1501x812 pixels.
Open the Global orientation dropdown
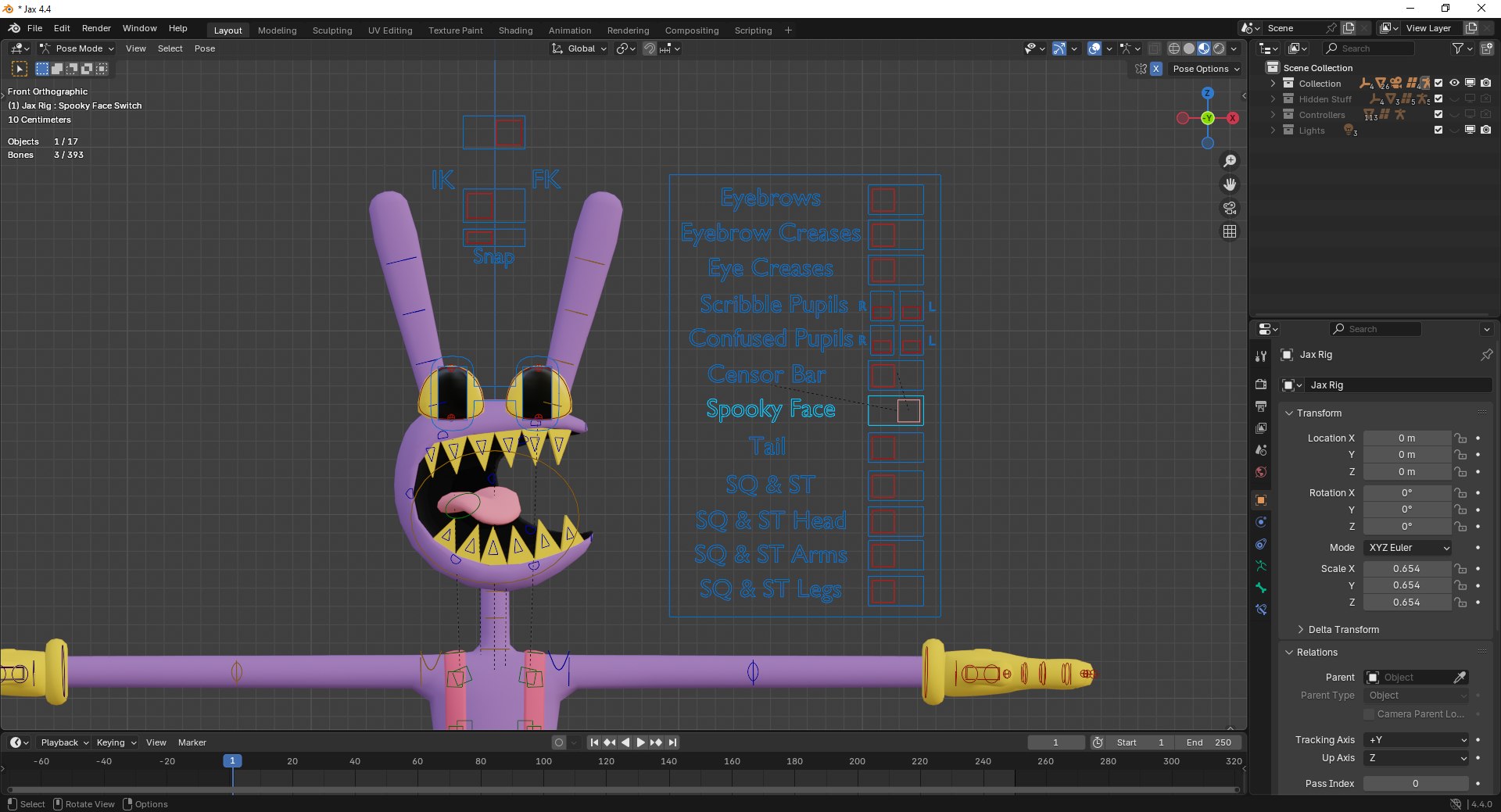[579, 48]
